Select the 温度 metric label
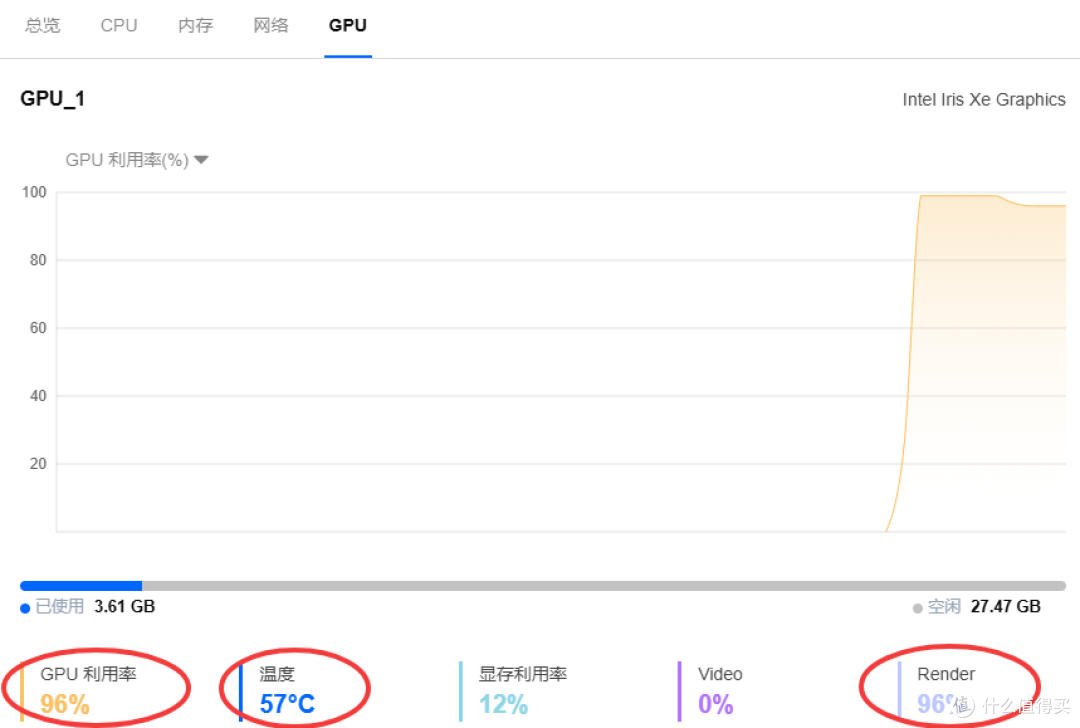Screen dimensions: 1080x728 tap(277, 674)
